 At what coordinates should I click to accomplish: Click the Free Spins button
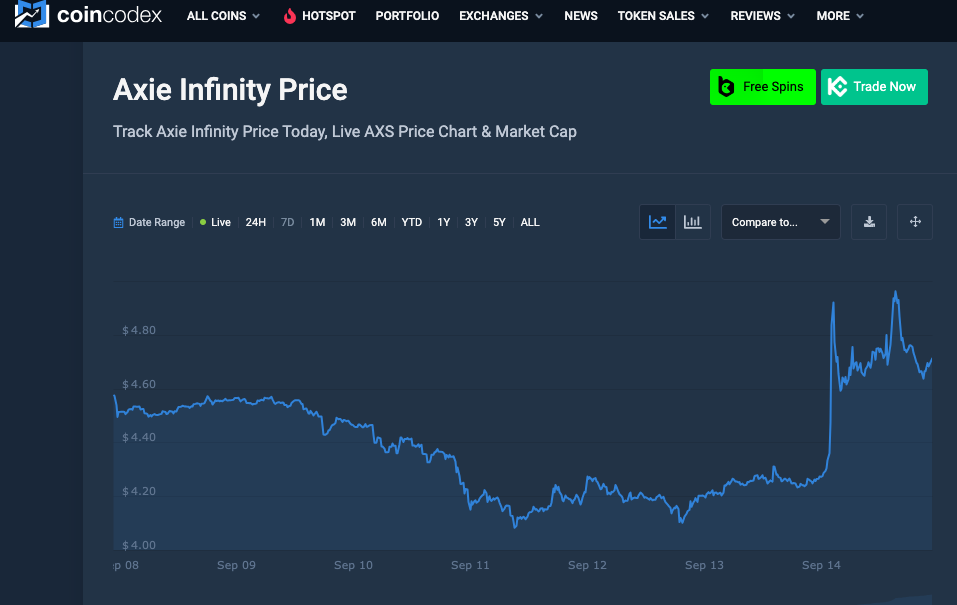763,87
